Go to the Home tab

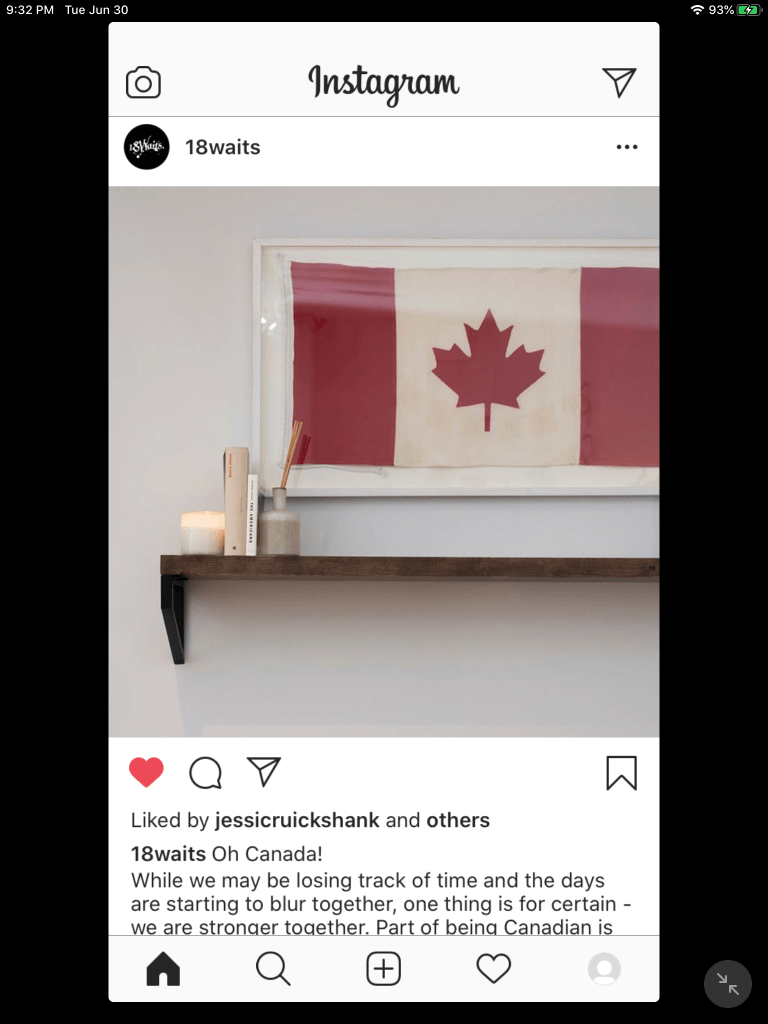point(163,968)
